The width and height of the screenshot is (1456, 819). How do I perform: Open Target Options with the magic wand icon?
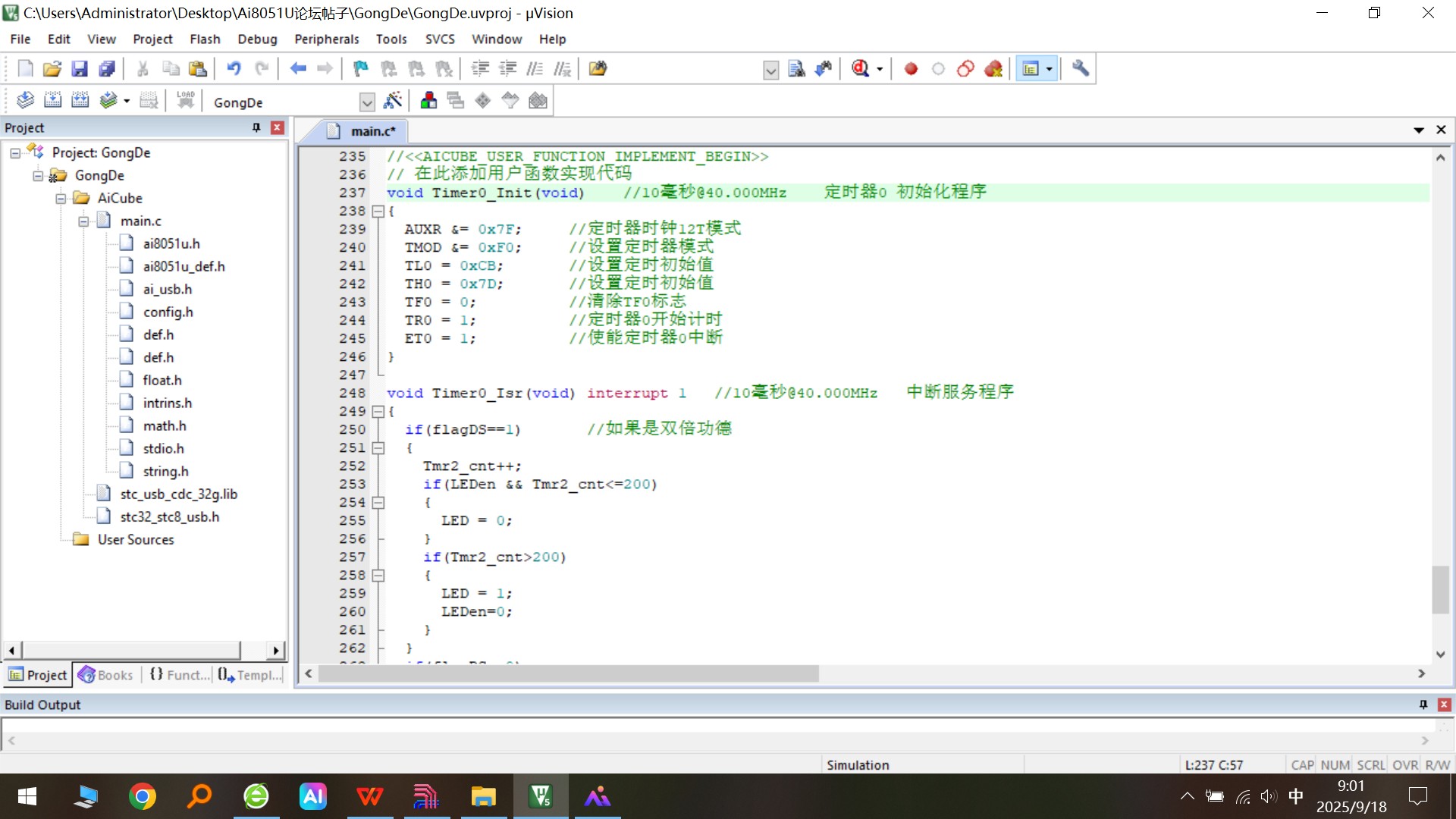pyautogui.click(x=393, y=101)
